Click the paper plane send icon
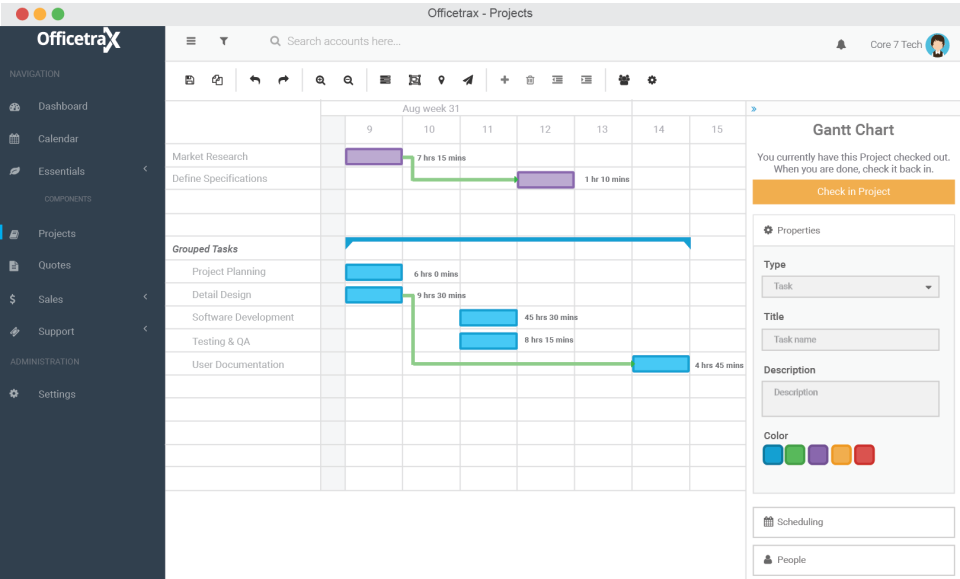960x579 pixels. click(x=468, y=80)
